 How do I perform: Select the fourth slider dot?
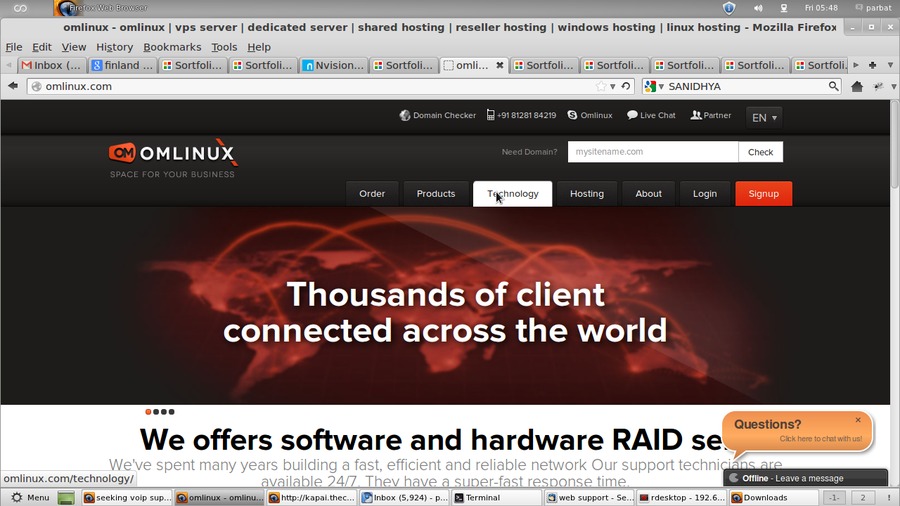171,411
